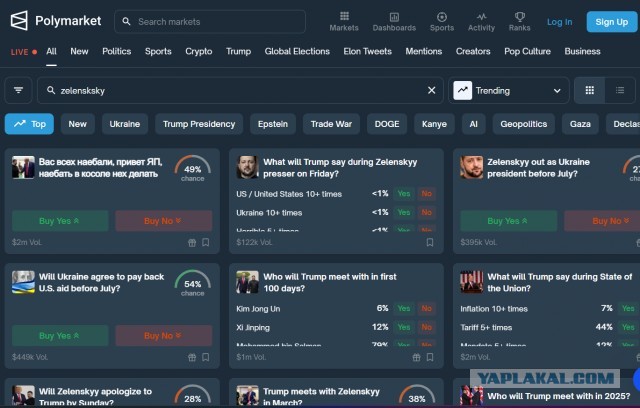This screenshot has height=408, width=640.
Task: Choose No for Xi Jinping
Action: coord(427,327)
